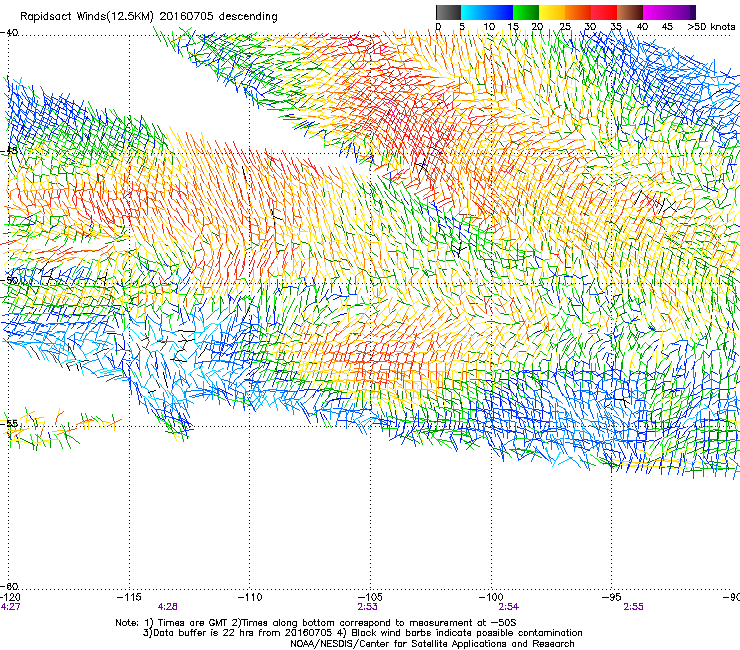Click the longitude label -95

[612, 597]
